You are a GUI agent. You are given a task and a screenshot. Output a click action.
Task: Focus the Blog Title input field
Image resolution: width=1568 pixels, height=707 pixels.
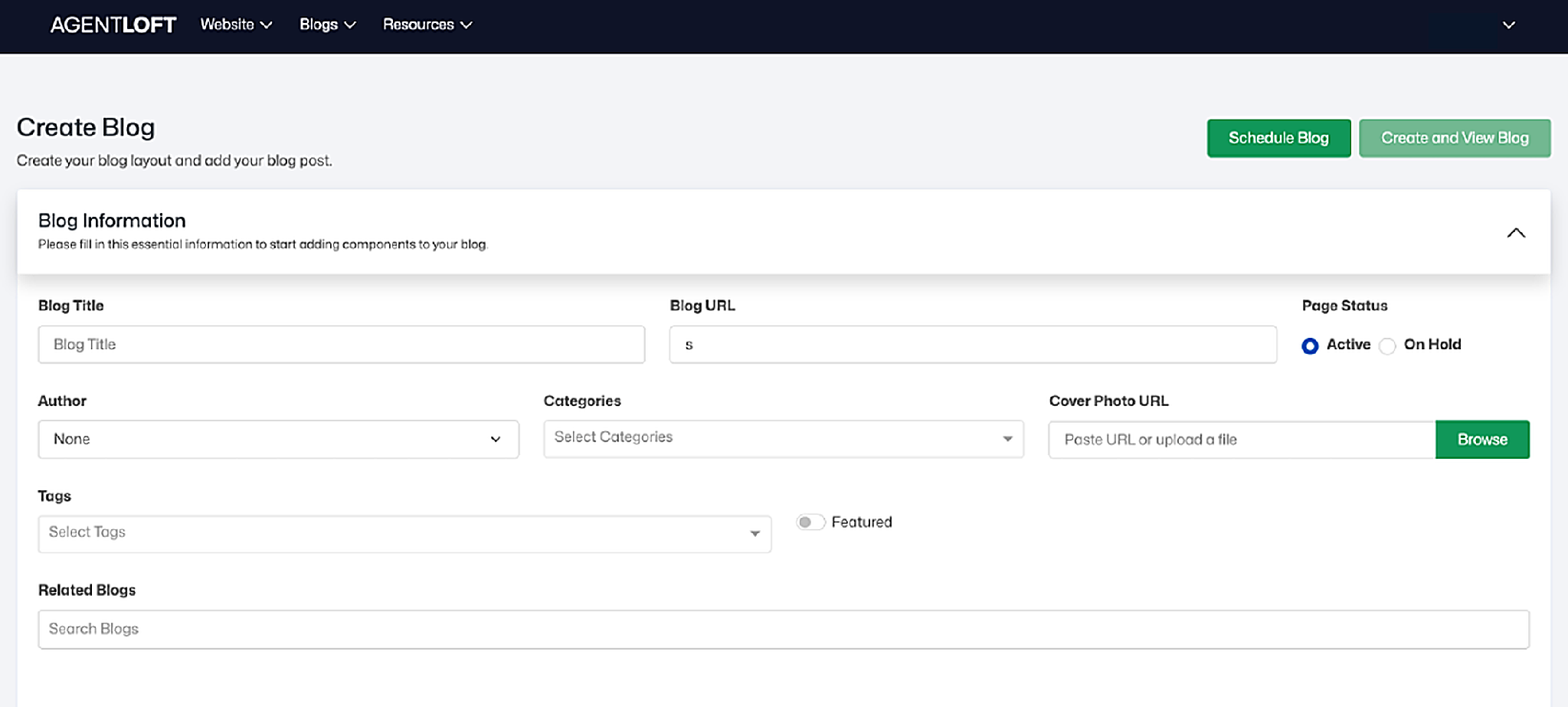342,345
